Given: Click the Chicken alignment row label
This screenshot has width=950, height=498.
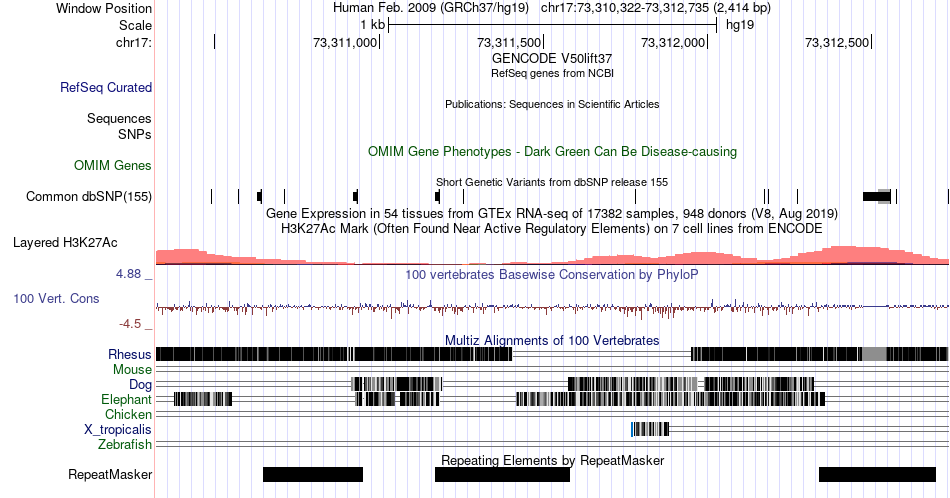Looking at the screenshot, I should tap(128, 414).
